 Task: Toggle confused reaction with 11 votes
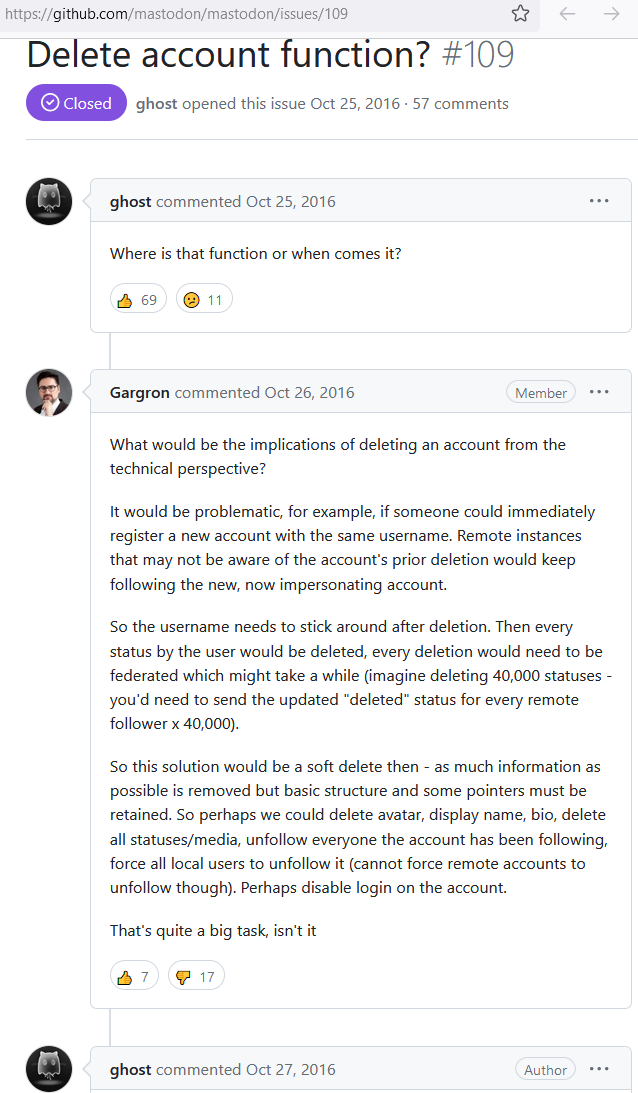pyautogui.click(x=204, y=299)
